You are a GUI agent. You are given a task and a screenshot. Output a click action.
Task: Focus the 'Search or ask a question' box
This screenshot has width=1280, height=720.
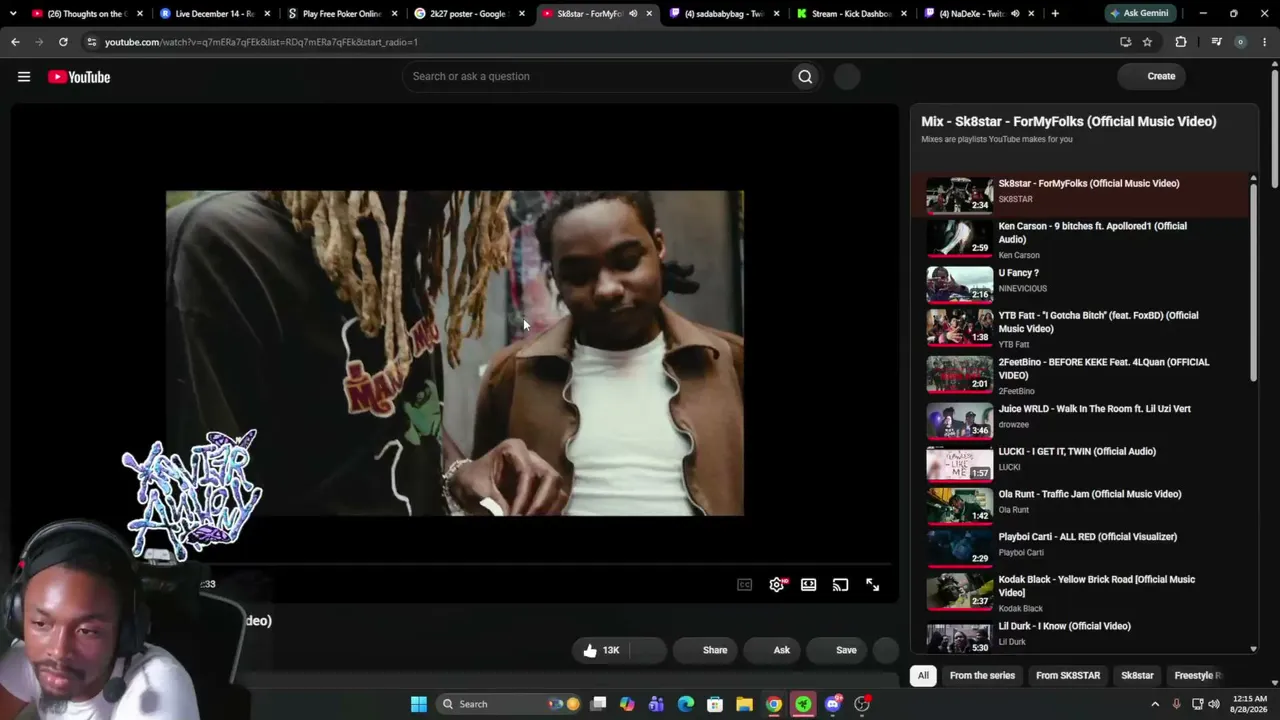tap(597, 77)
